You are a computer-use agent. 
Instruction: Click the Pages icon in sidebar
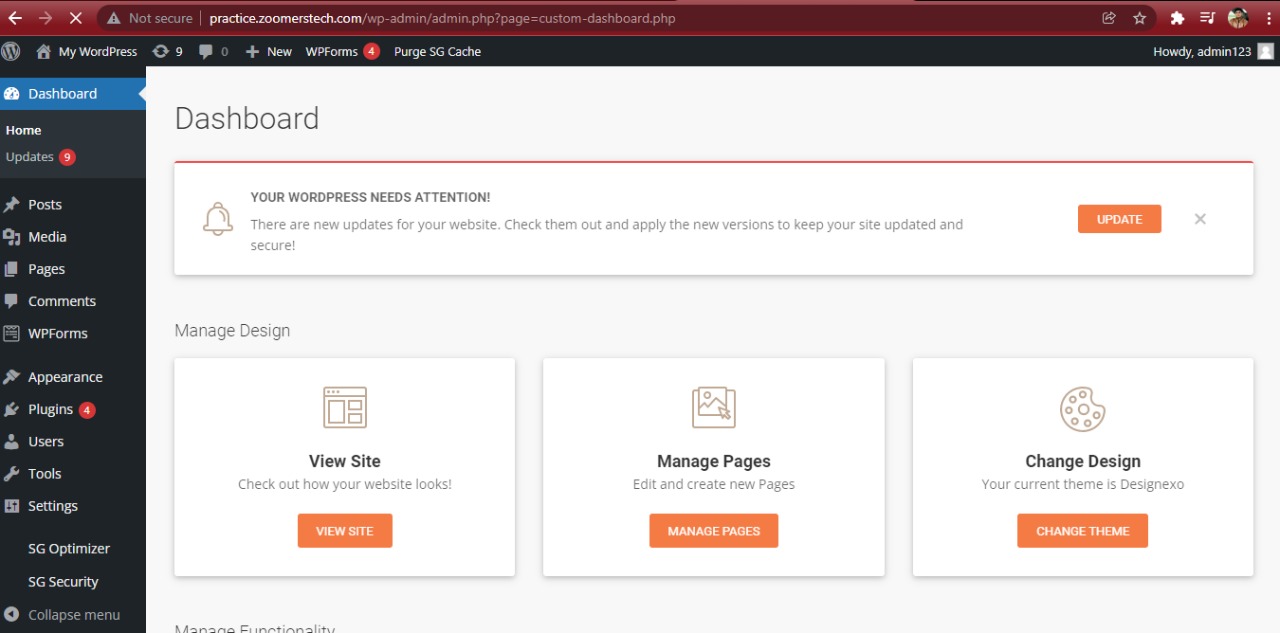[12, 269]
